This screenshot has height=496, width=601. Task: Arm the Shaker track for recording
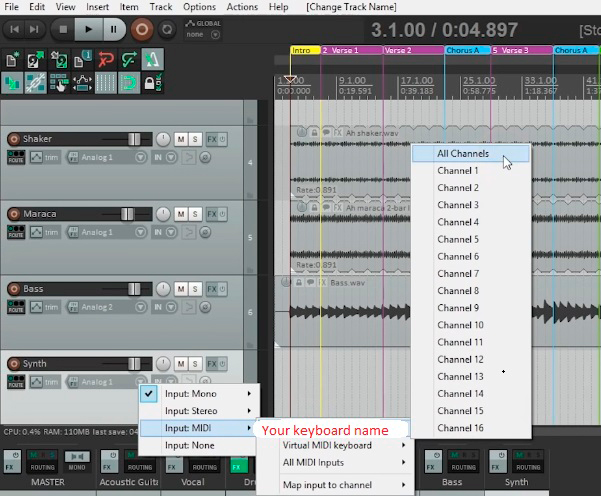14,139
